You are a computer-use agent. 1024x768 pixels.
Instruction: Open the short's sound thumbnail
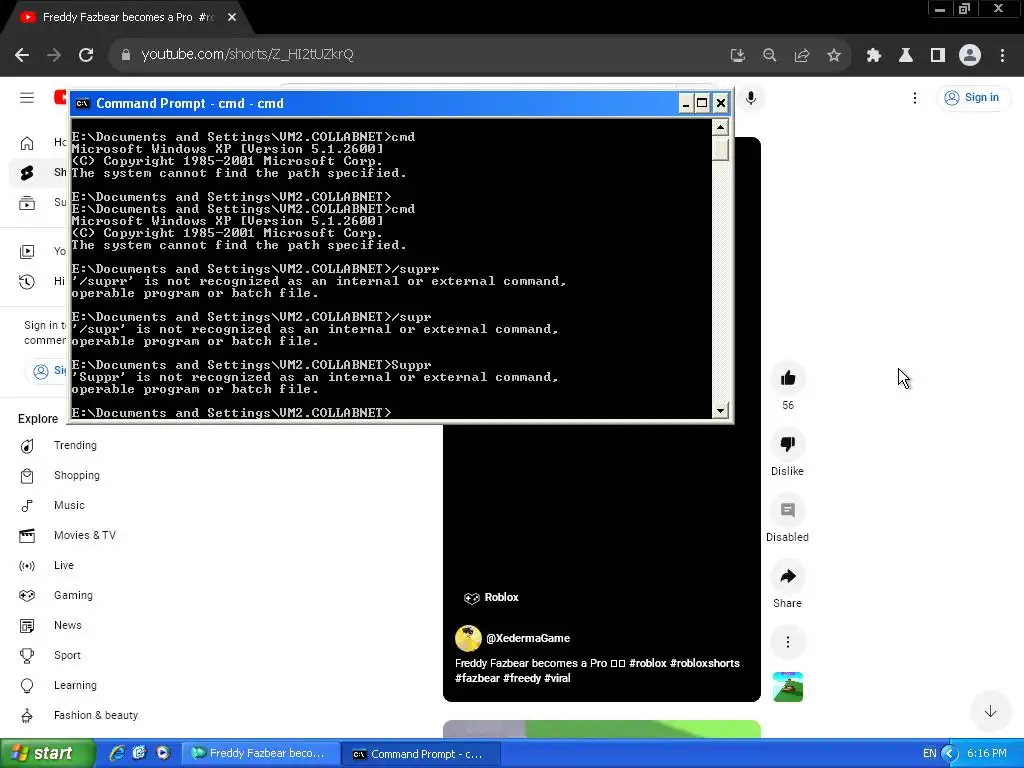pyautogui.click(x=788, y=687)
